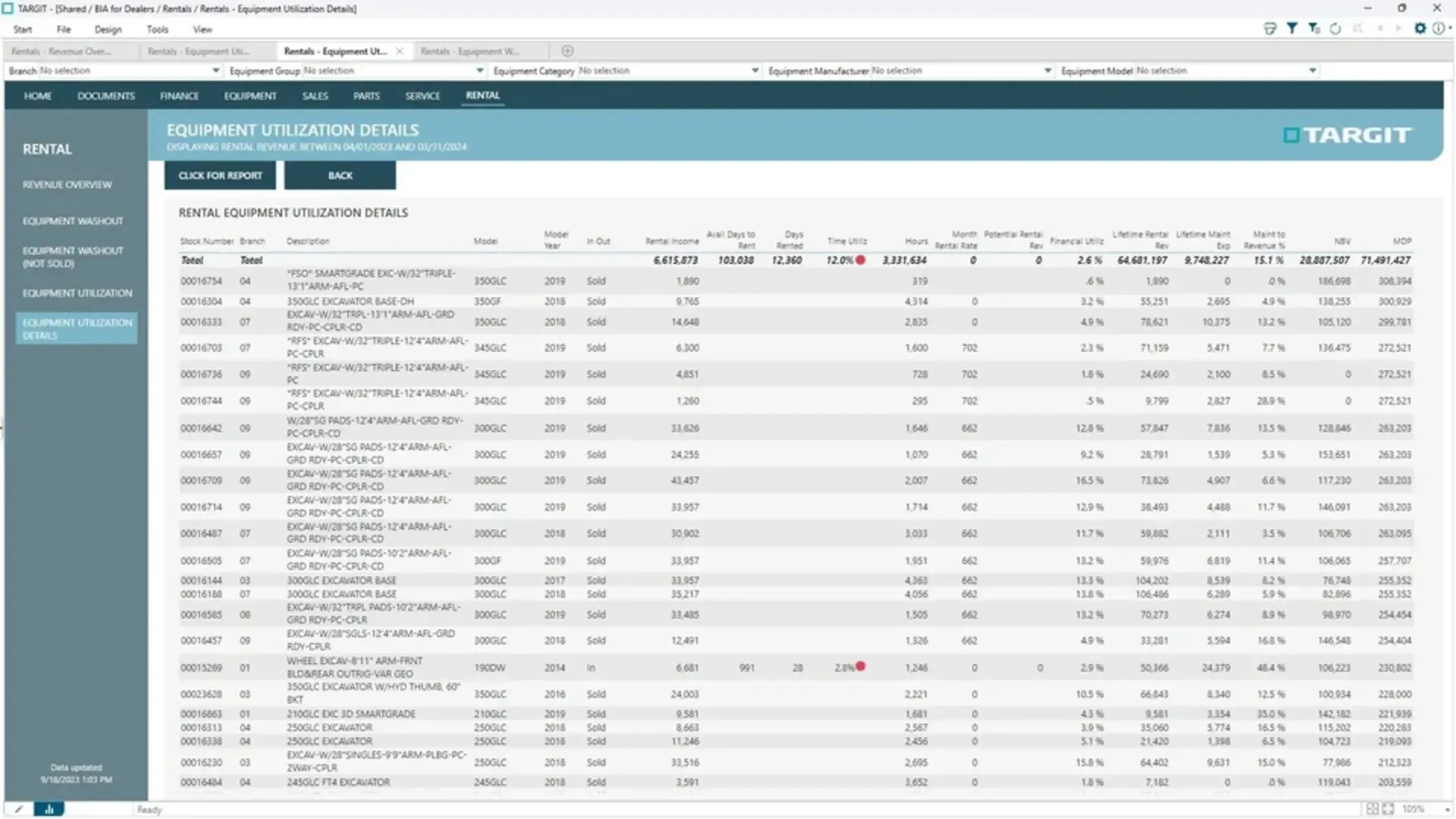Click the fit-to-screen icon in status bar
This screenshot has height=819, width=1456.
[1388, 809]
